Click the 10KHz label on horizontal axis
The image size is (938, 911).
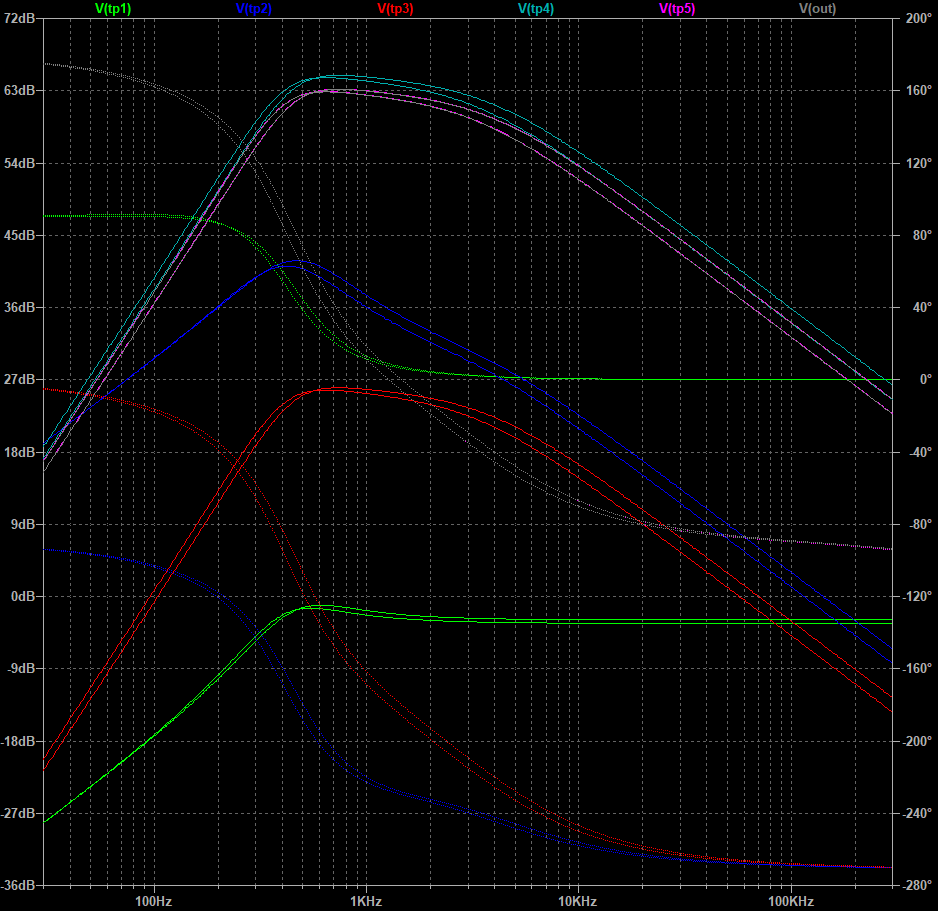click(577, 901)
